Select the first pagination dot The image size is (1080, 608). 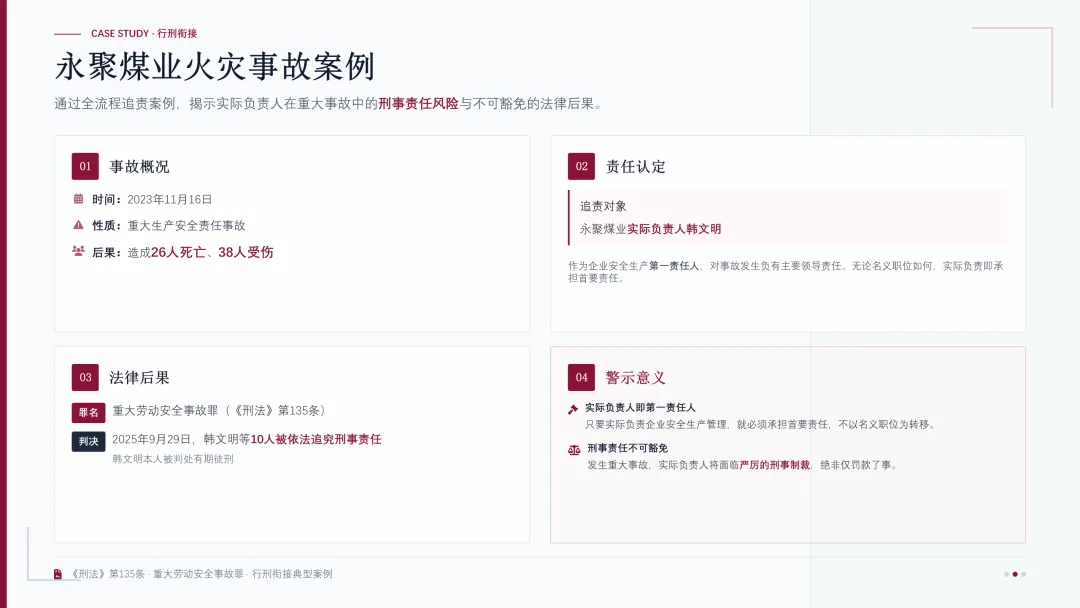(x=1006, y=574)
